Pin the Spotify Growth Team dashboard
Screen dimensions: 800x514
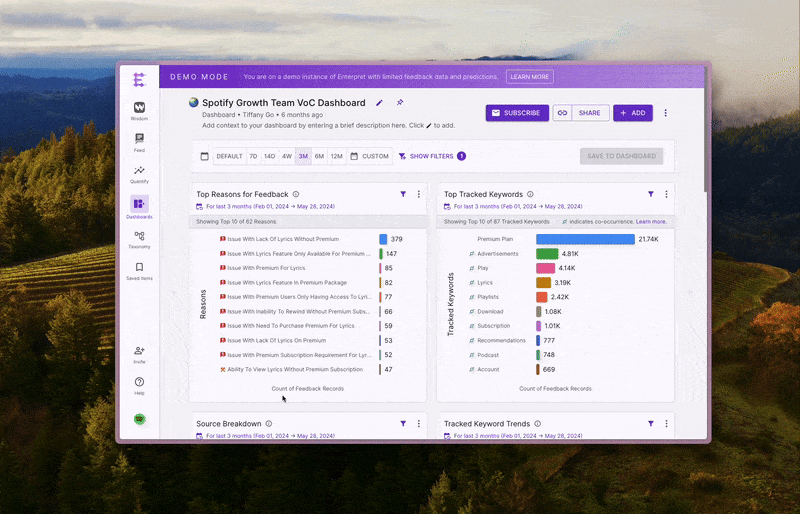pyautogui.click(x=400, y=103)
